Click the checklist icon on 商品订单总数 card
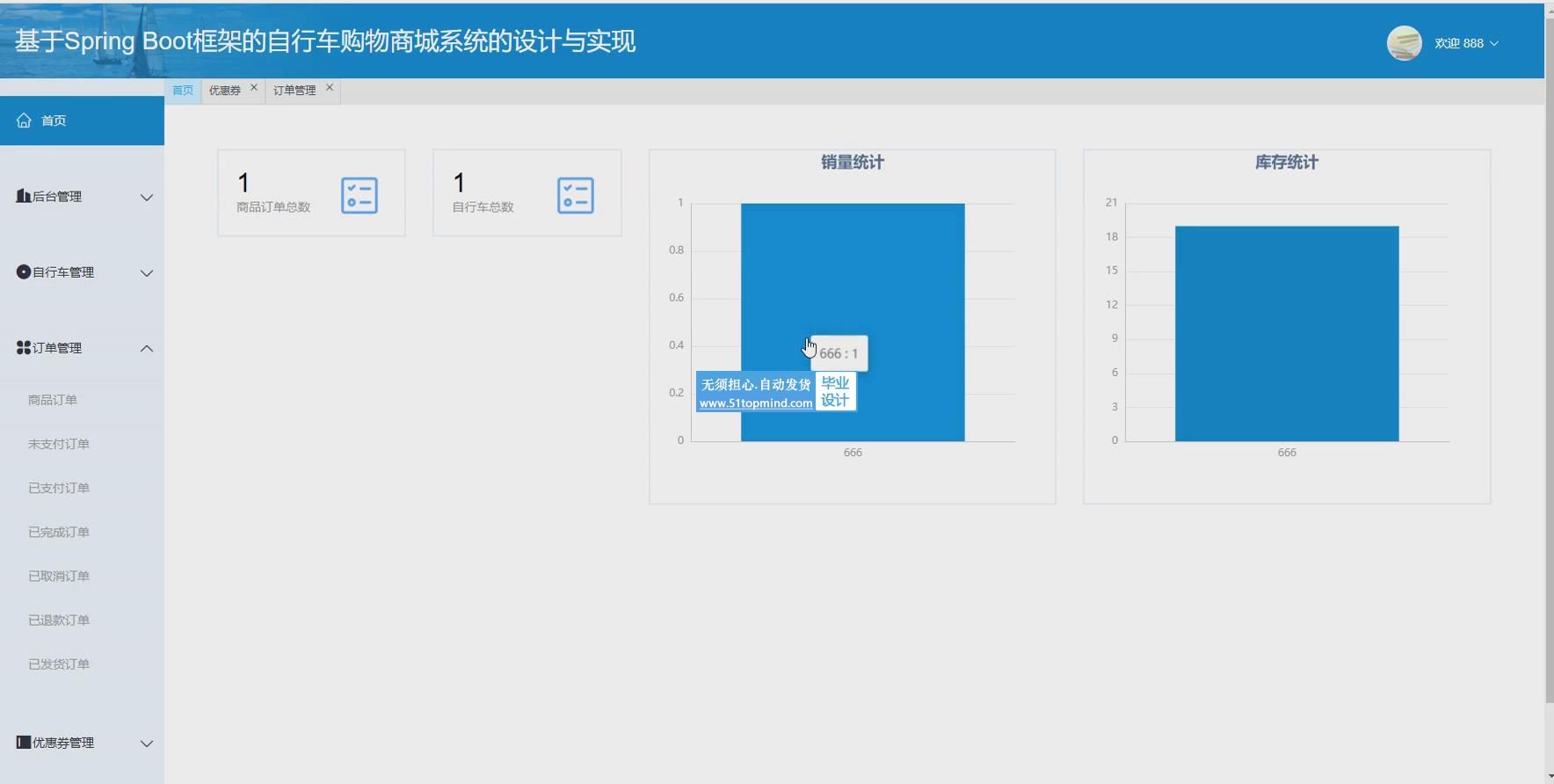Viewport: 1554px width, 784px height. [359, 195]
